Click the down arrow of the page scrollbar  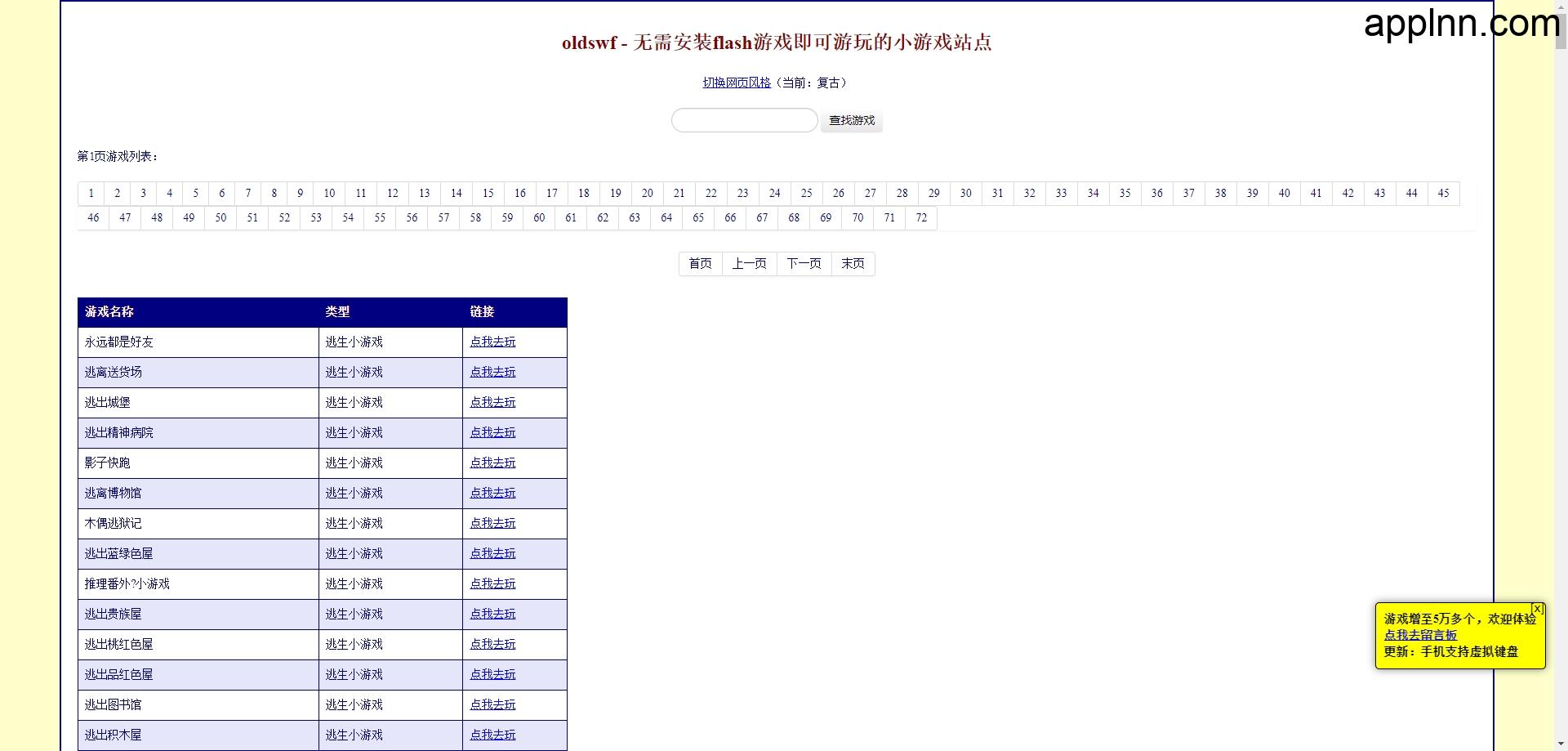tap(1560, 744)
